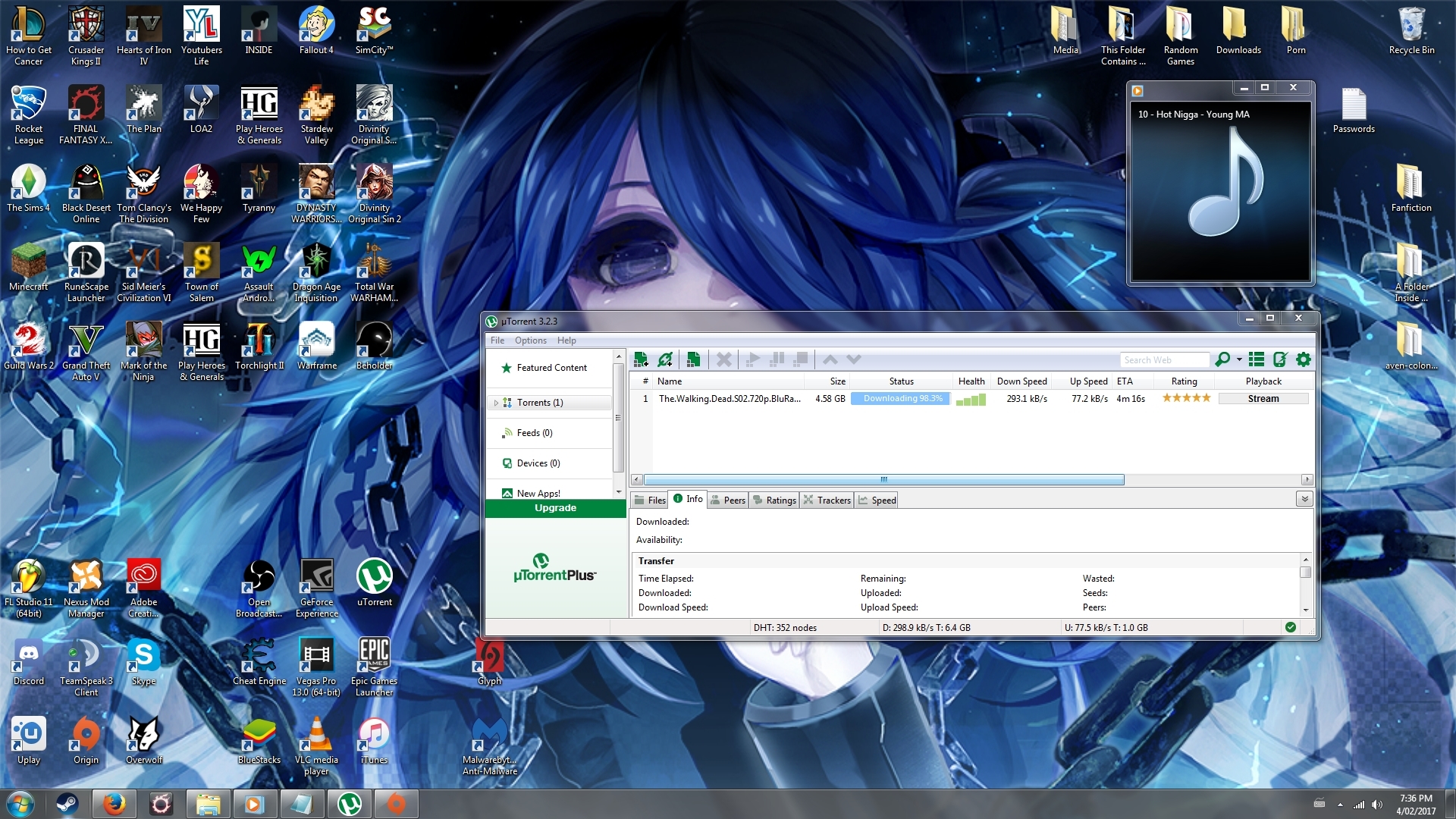Open Firefox from the taskbar
This screenshot has height=819, width=1456.
point(115,804)
